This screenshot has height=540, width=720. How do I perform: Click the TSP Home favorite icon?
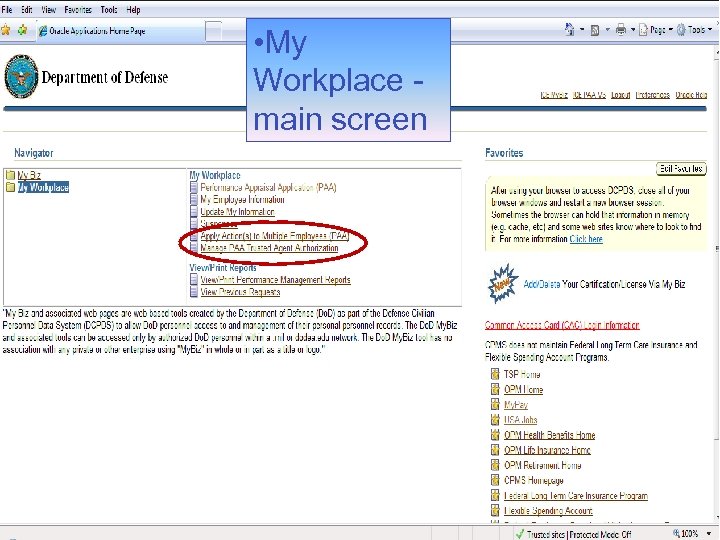(495, 374)
